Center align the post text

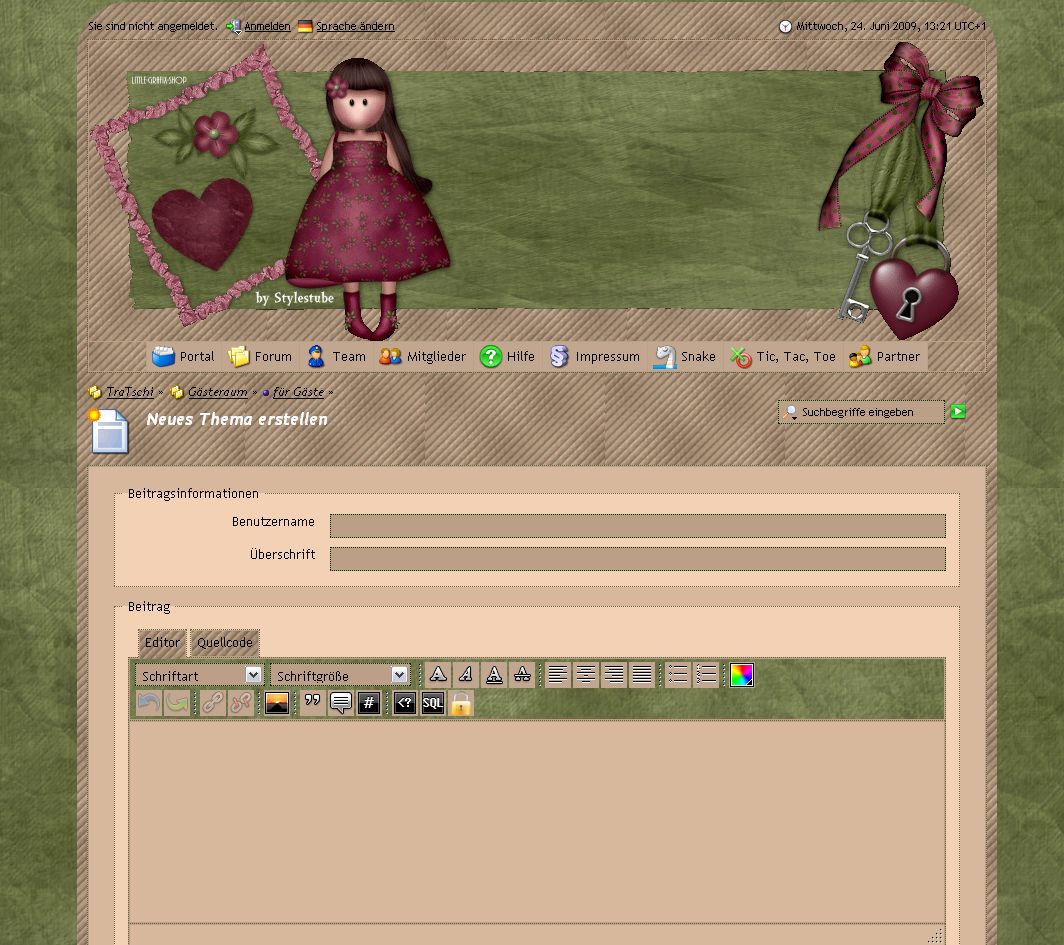(586, 675)
